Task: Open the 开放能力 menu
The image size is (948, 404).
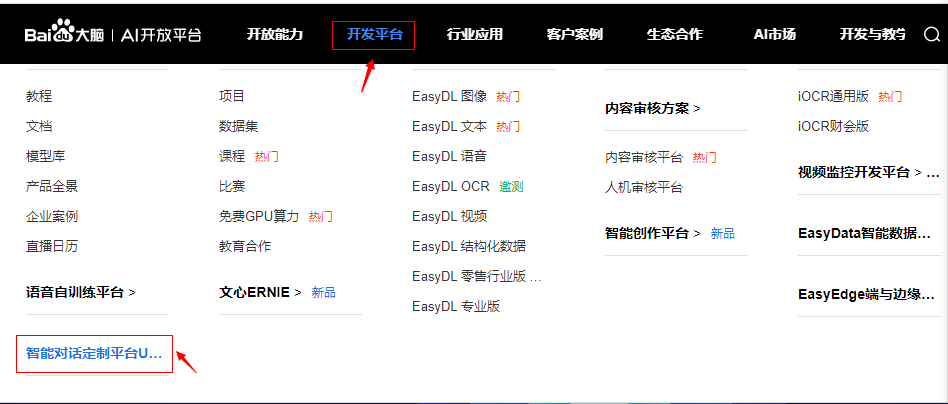Action: point(274,34)
